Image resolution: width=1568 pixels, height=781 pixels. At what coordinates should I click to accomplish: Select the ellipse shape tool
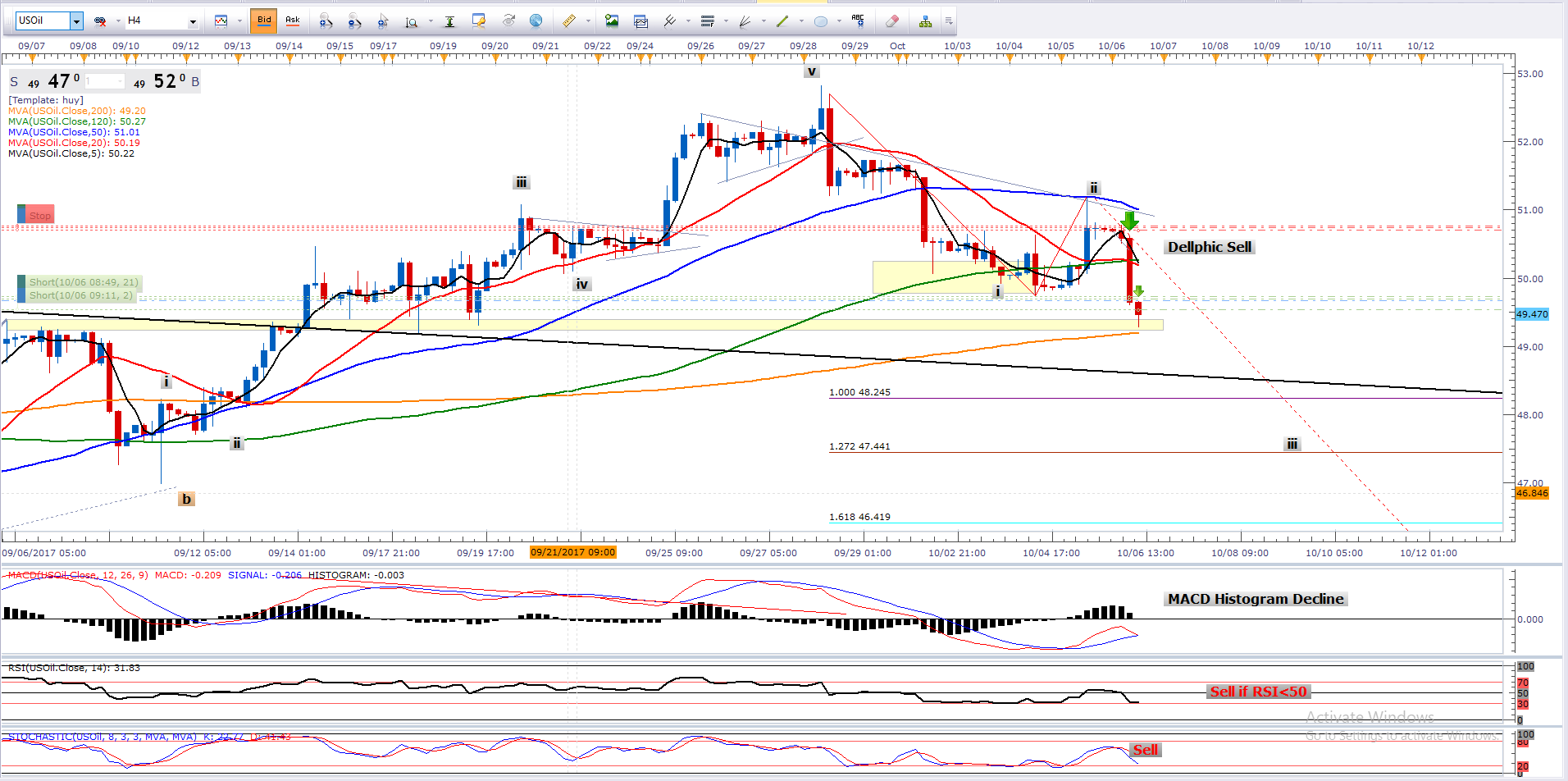point(821,21)
